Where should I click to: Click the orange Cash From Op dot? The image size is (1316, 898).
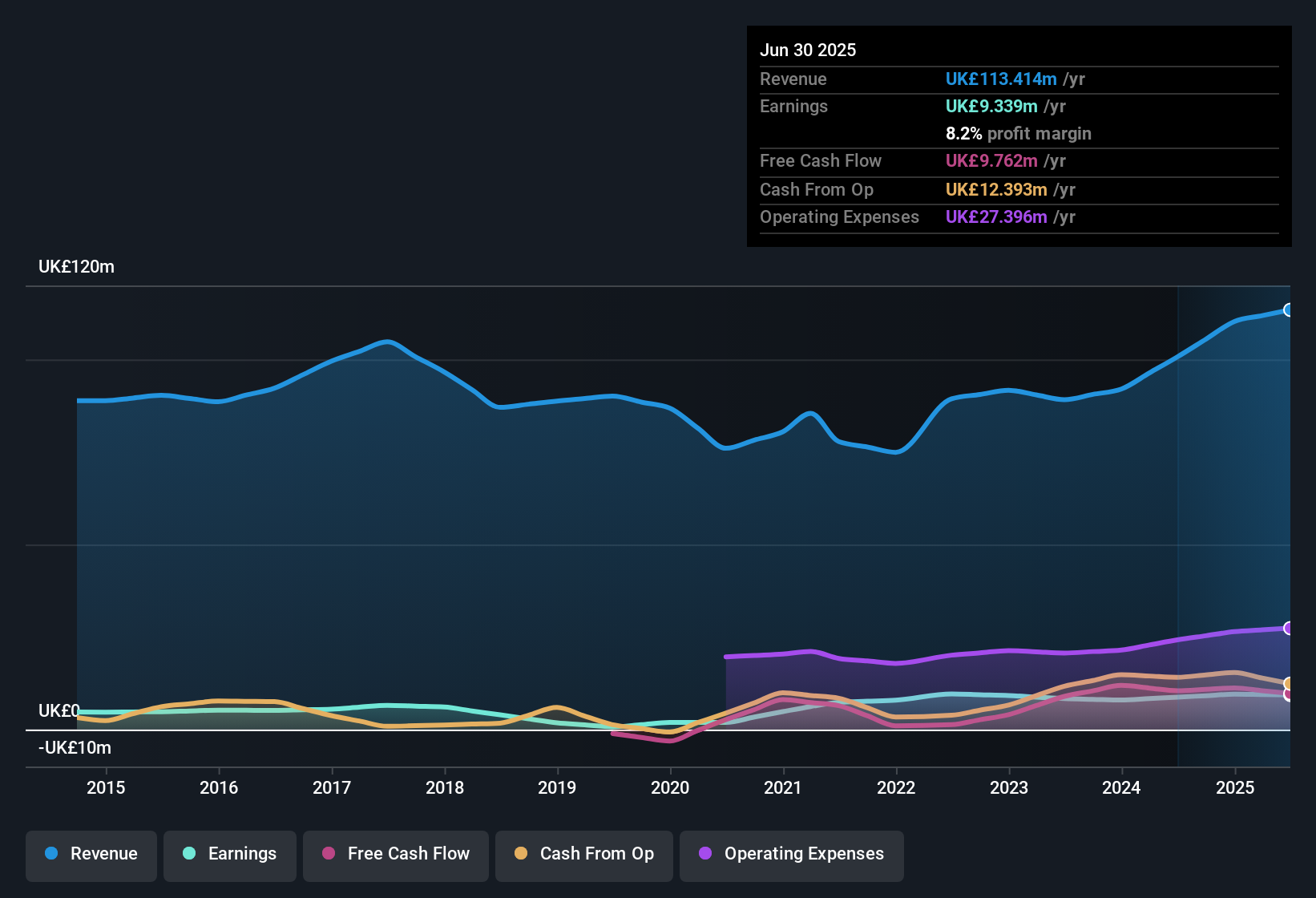tap(521, 853)
